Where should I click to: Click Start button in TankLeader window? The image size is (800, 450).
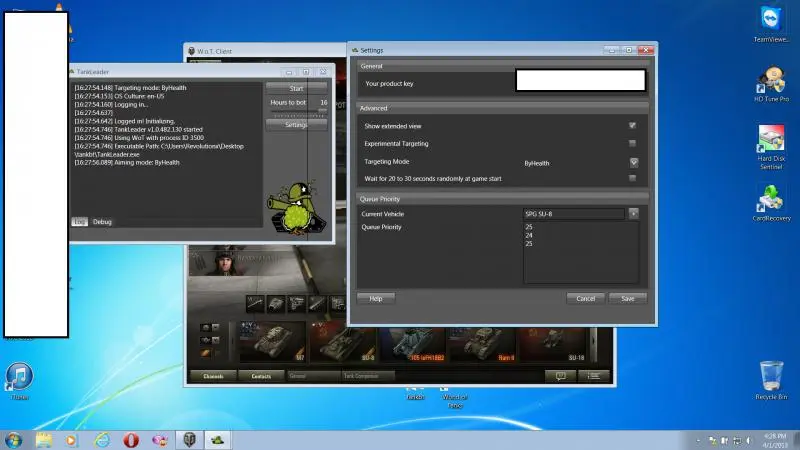(x=296, y=88)
